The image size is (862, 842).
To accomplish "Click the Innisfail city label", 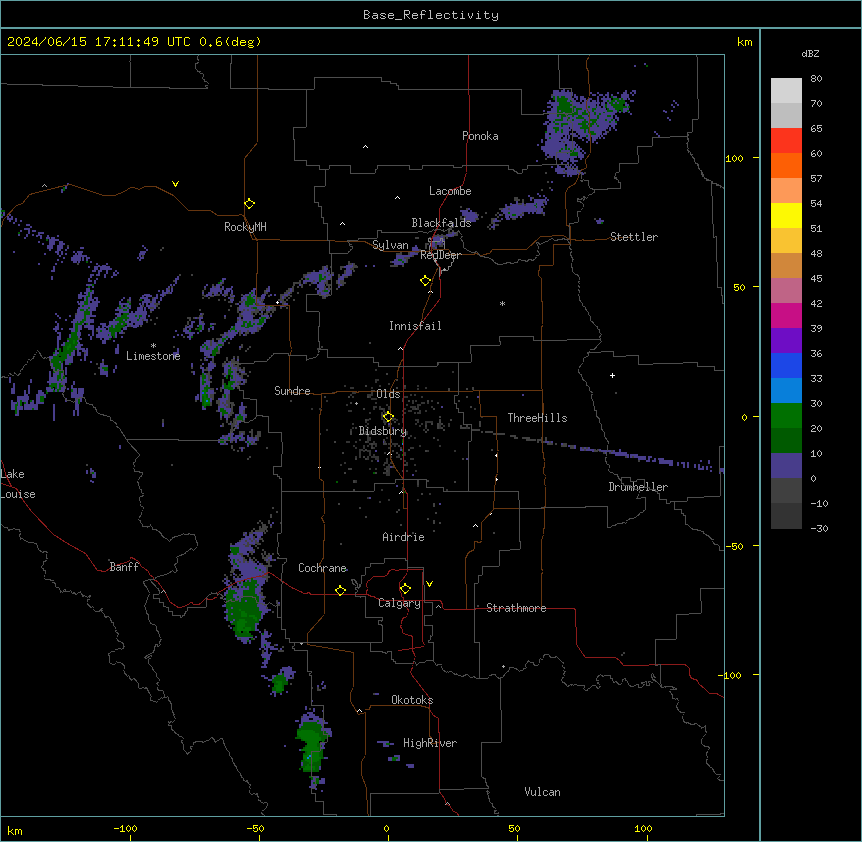I will (x=415, y=326).
